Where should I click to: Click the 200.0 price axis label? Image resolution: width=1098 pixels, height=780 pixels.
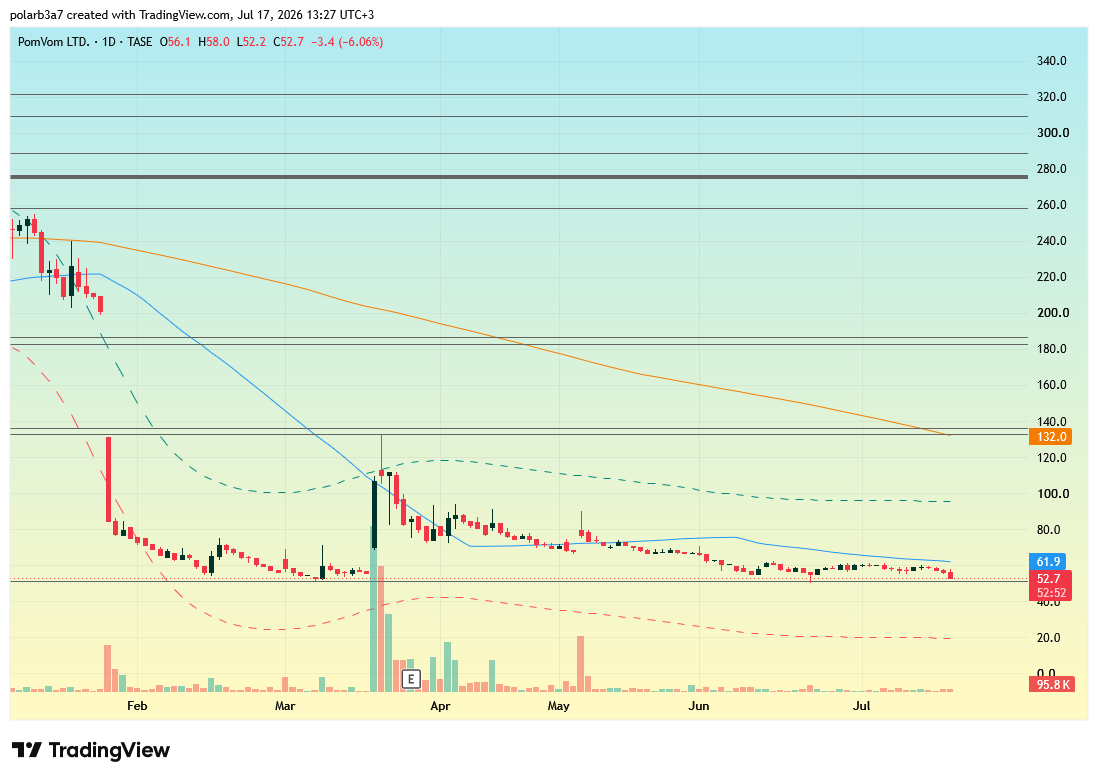point(1052,312)
